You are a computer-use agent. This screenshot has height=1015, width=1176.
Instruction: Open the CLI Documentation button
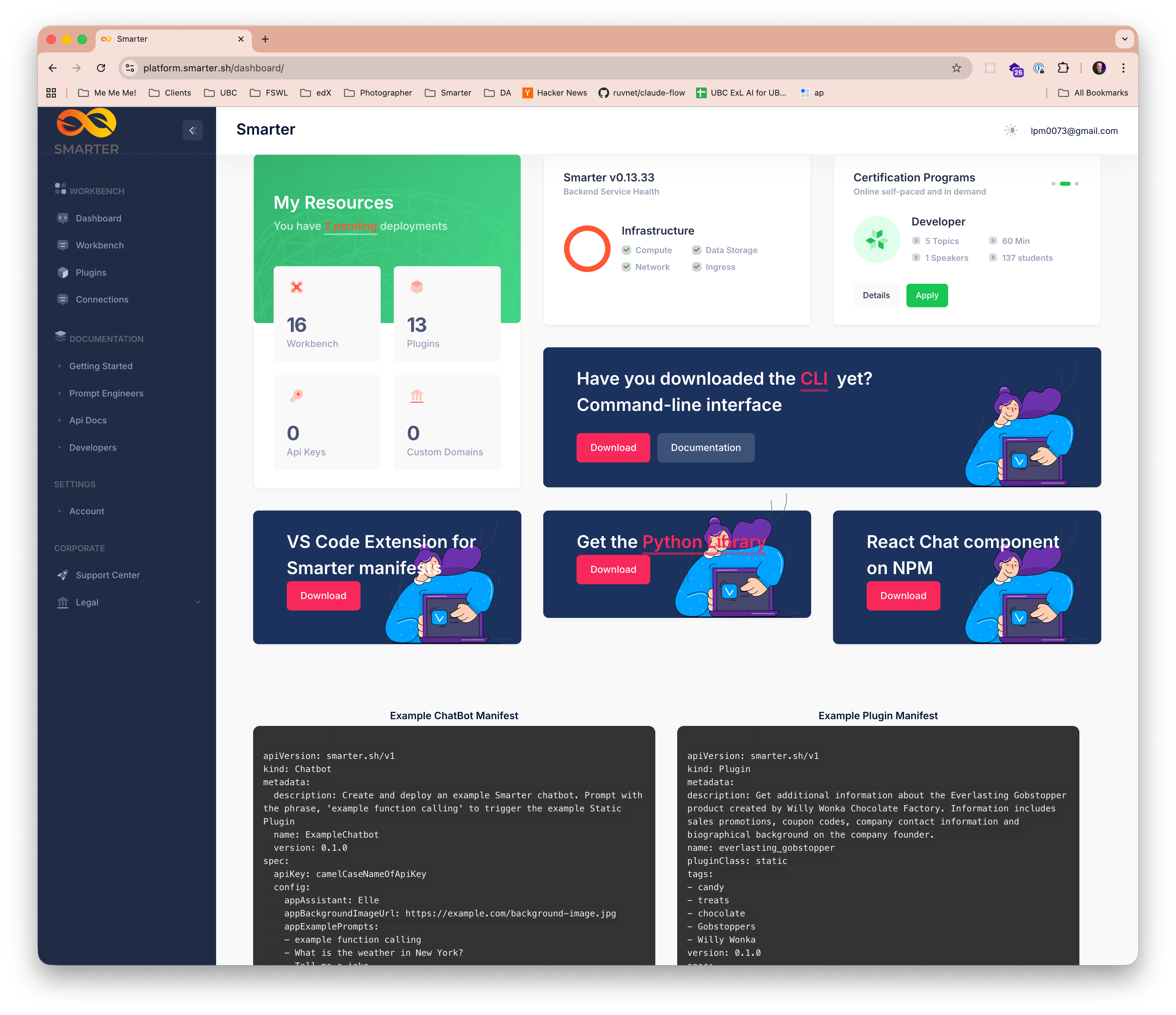point(705,448)
